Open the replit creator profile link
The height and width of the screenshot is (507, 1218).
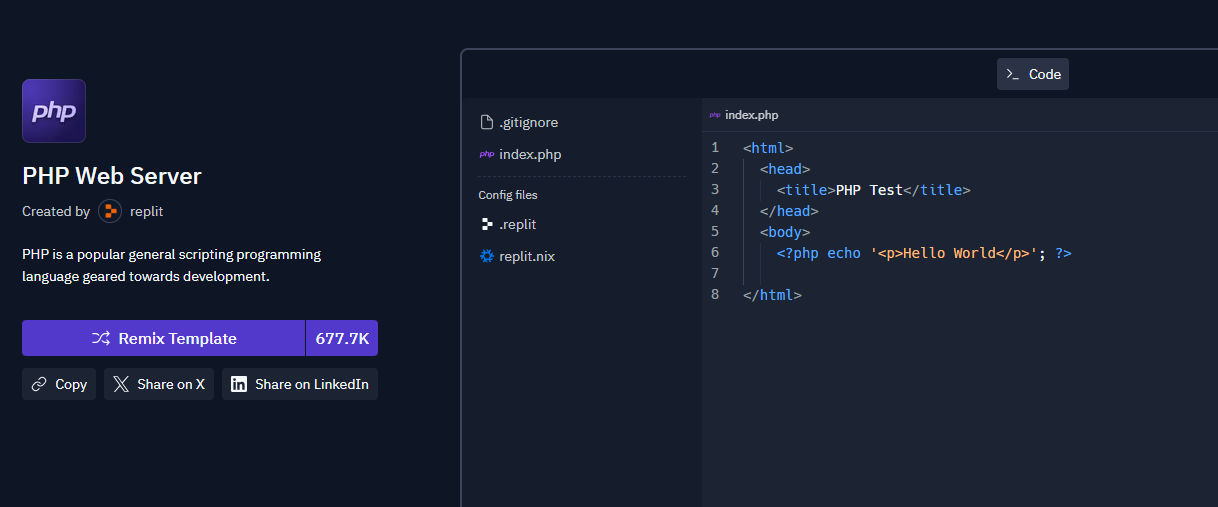coord(146,211)
